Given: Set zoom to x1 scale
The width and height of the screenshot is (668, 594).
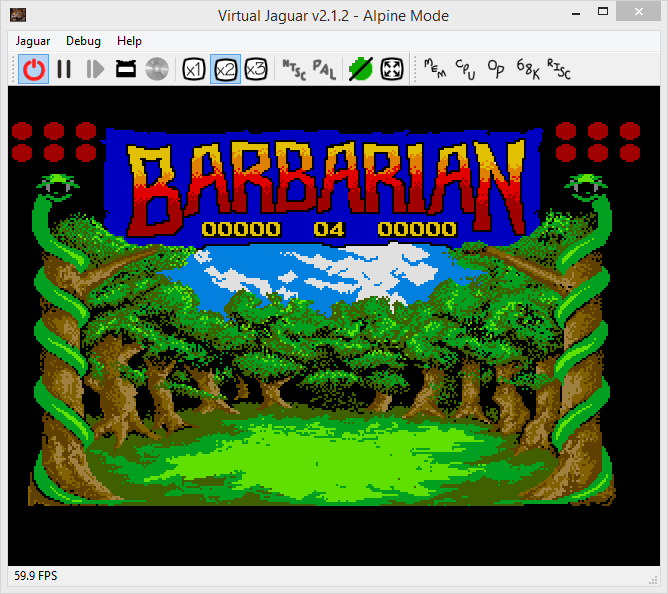Looking at the screenshot, I should [x=194, y=69].
